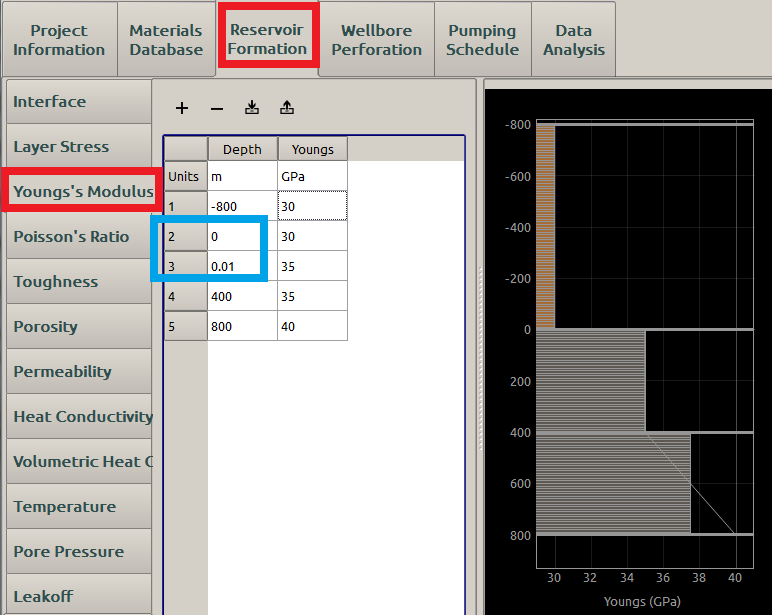Switch to Materials Database tab
The height and width of the screenshot is (615, 772).
click(x=166, y=40)
